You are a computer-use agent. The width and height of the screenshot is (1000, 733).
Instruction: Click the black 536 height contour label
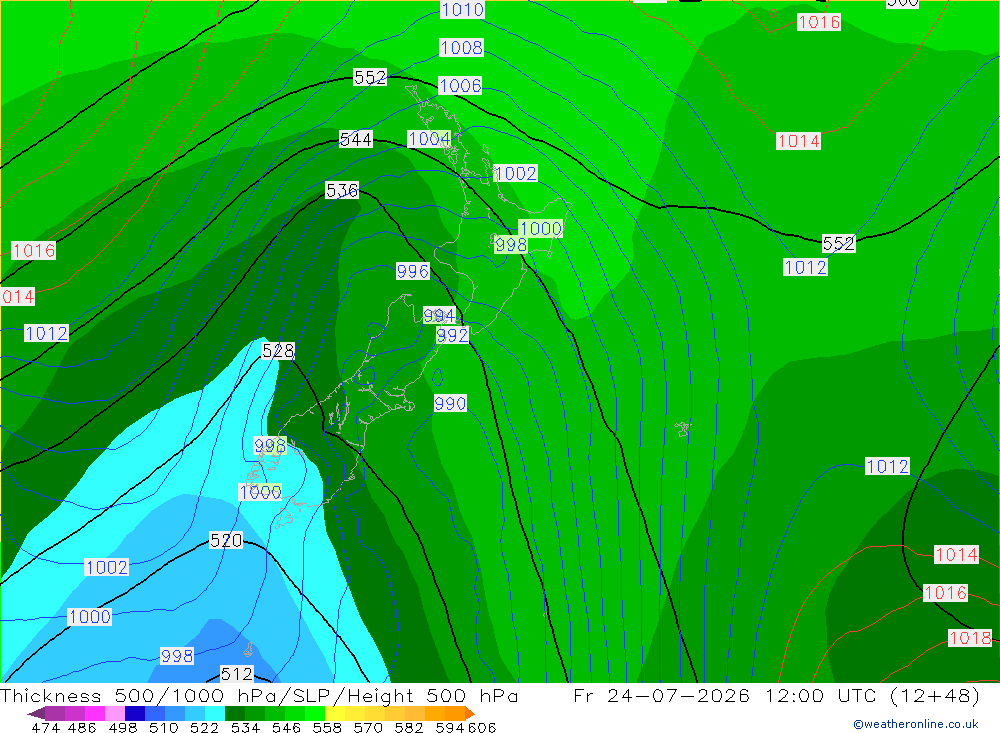[x=342, y=190]
